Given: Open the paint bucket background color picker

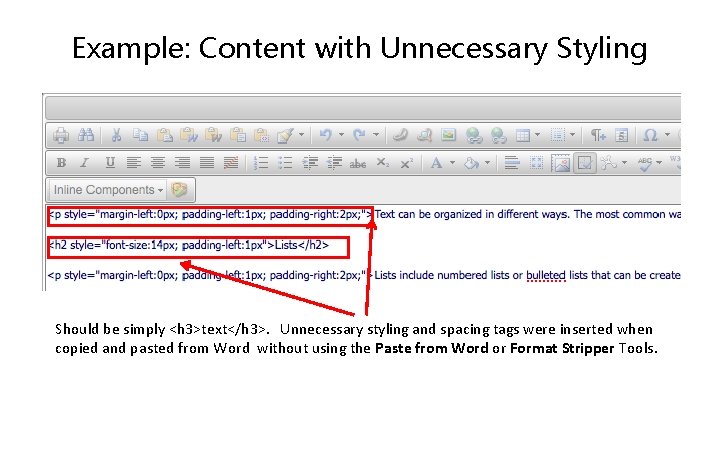Looking at the screenshot, I should (x=472, y=163).
